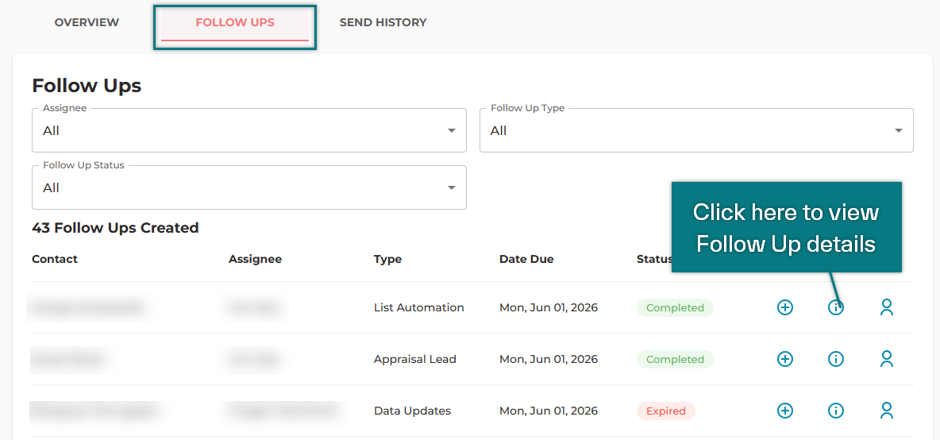Click the date in Appraisal Lead row
This screenshot has height=440, width=940.
tap(549, 359)
